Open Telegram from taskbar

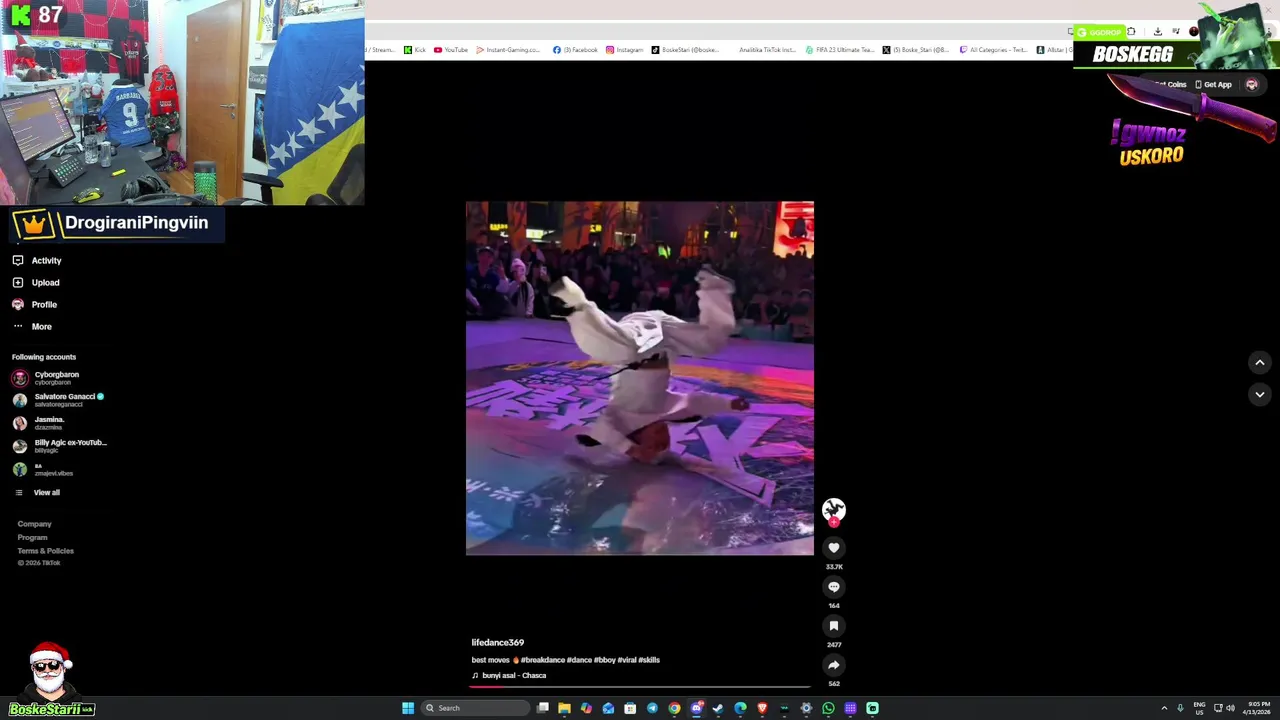click(x=652, y=708)
